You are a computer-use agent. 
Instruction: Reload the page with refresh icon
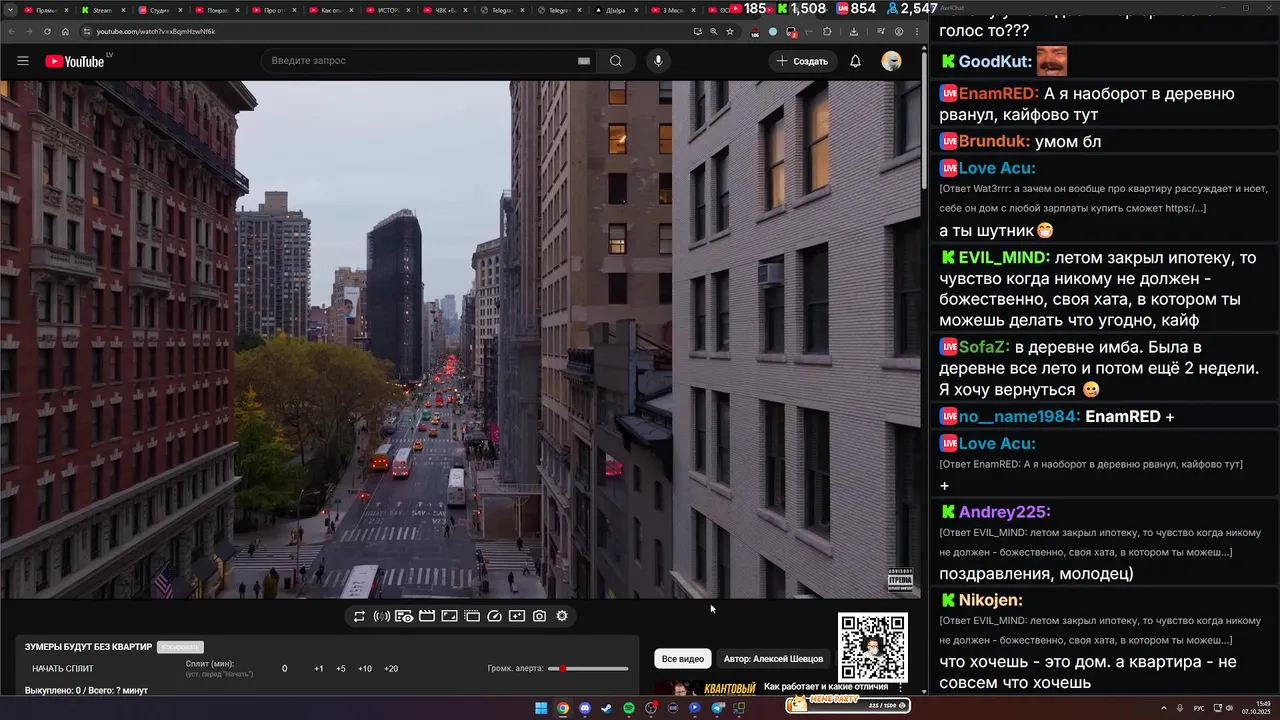(x=47, y=31)
